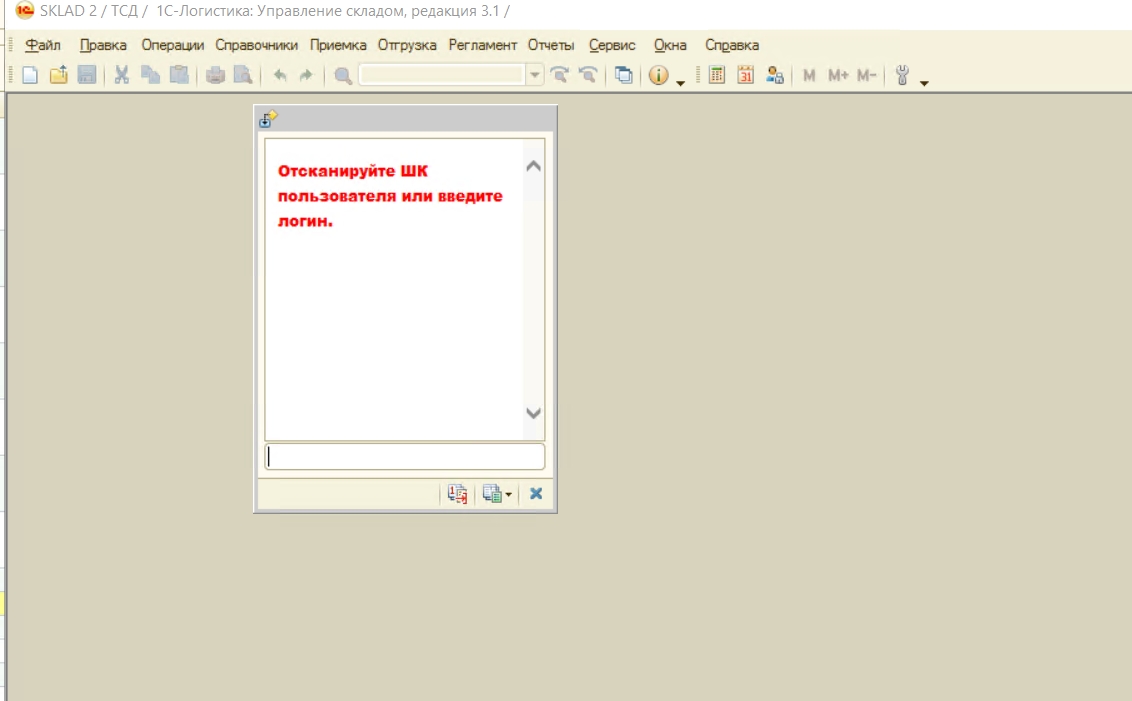
Task: Click the user-with-lock icon
Action: click(774, 75)
